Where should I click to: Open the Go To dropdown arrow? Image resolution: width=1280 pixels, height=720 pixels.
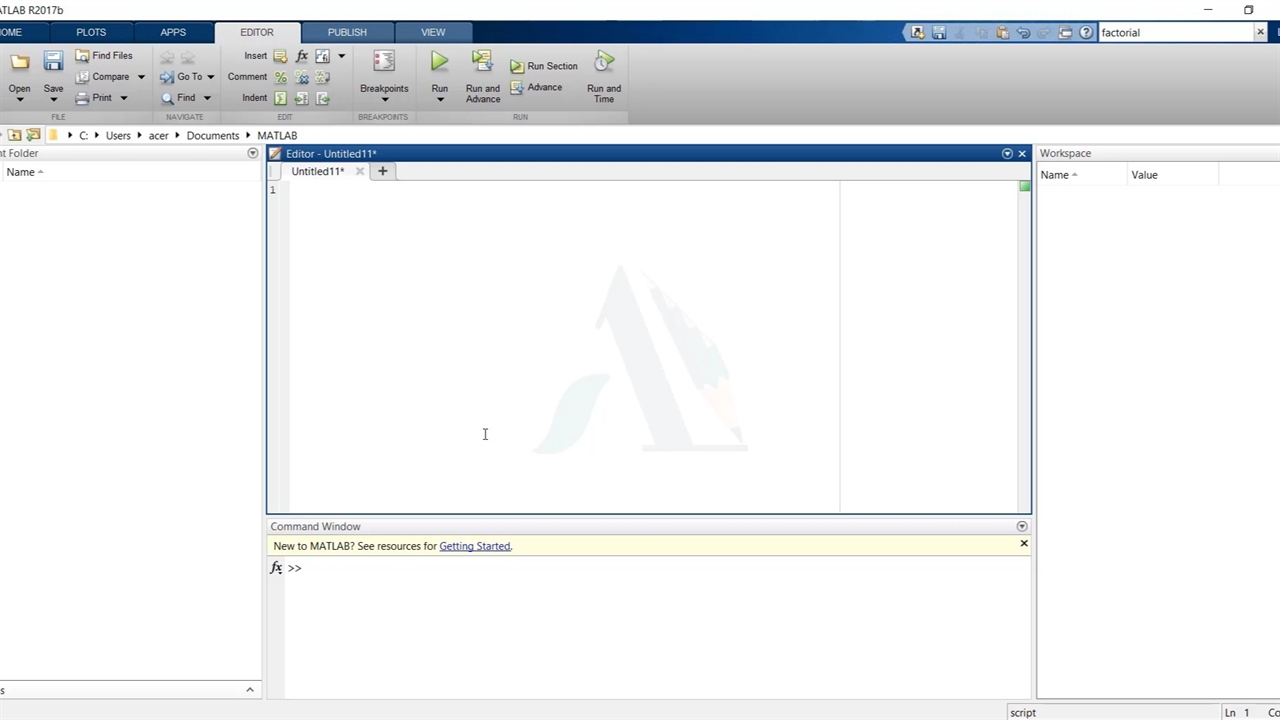[210, 77]
